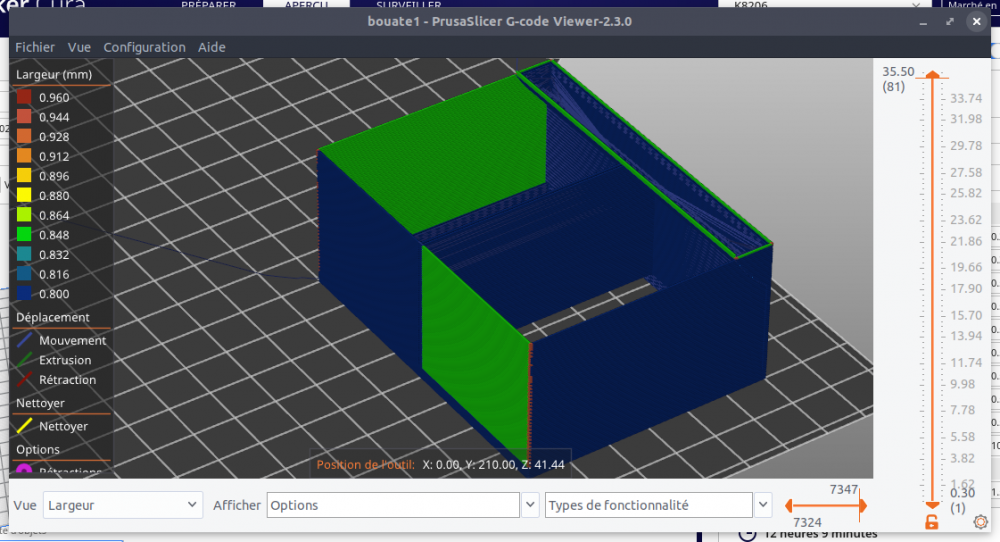Viewport: 1000px width, 542px height.
Task: Click the 0.944 width color swatch
Action: tap(24, 117)
